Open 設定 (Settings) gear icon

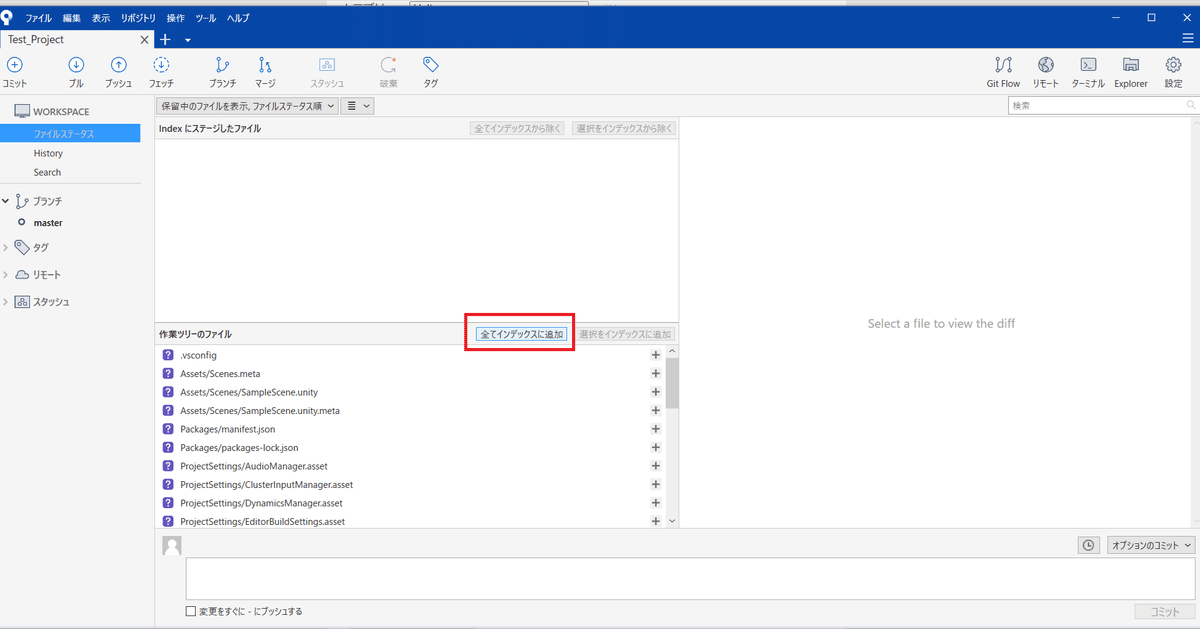coord(1173,65)
